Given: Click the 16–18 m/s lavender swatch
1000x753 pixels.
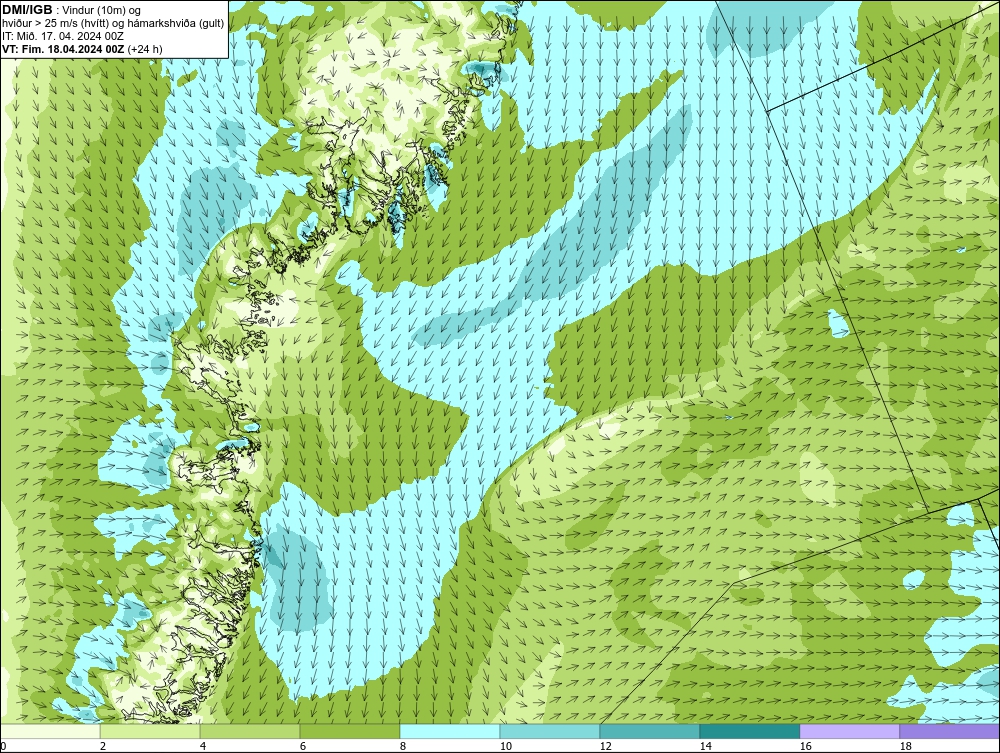Looking at the screenshot, I should click(x=849, y=731).
